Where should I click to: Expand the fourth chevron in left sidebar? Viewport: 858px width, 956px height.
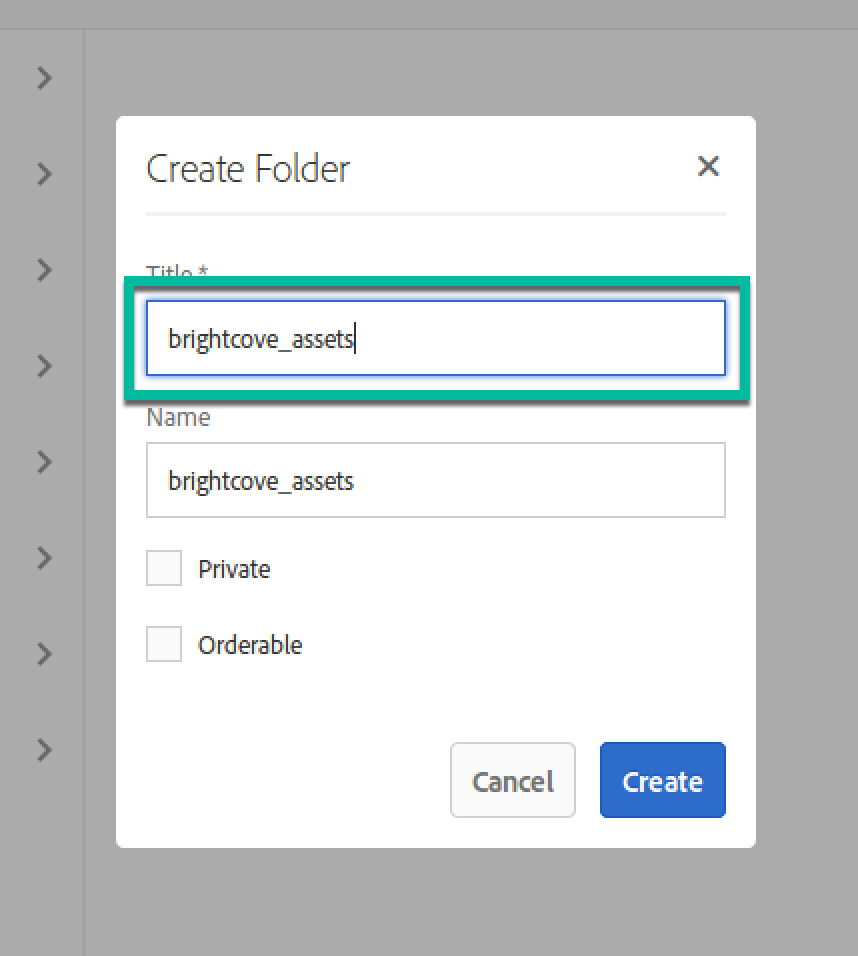coord(44,366)
